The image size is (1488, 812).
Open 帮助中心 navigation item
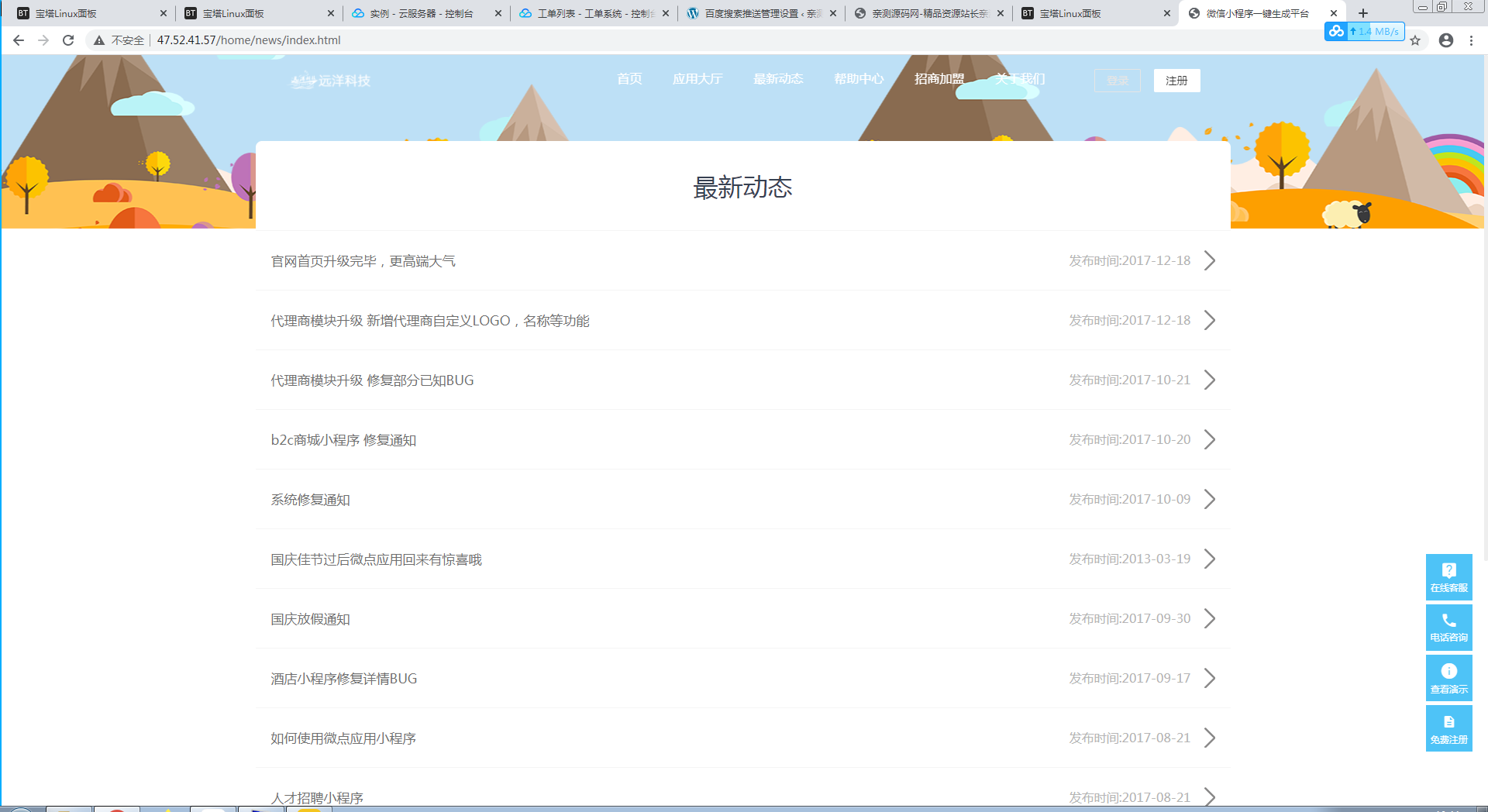tap(859, 79)
